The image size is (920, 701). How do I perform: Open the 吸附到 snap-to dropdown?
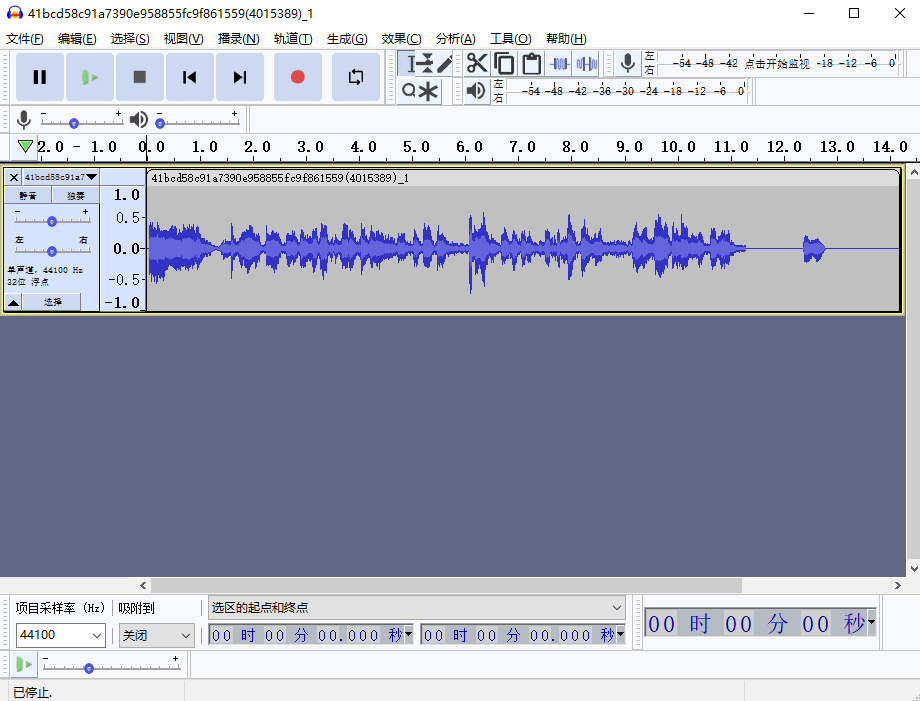coord(157,635)
